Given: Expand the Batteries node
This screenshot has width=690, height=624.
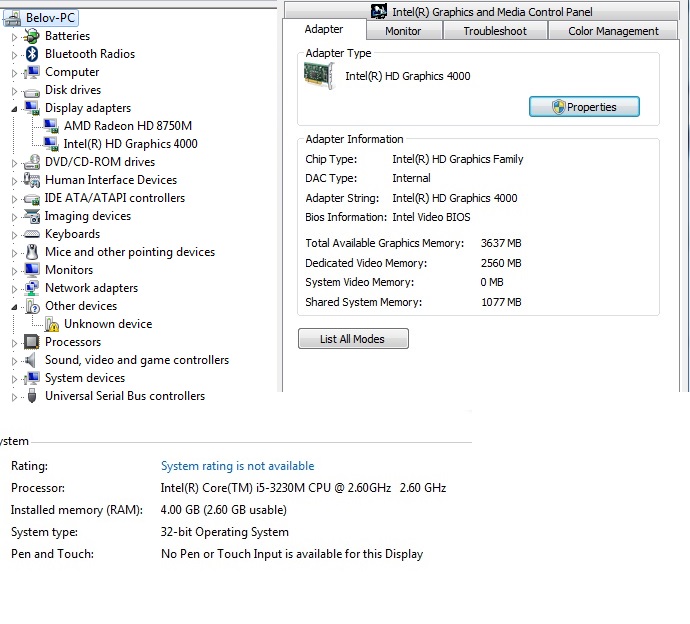Looking at the screenshot, I should point(14,37).
